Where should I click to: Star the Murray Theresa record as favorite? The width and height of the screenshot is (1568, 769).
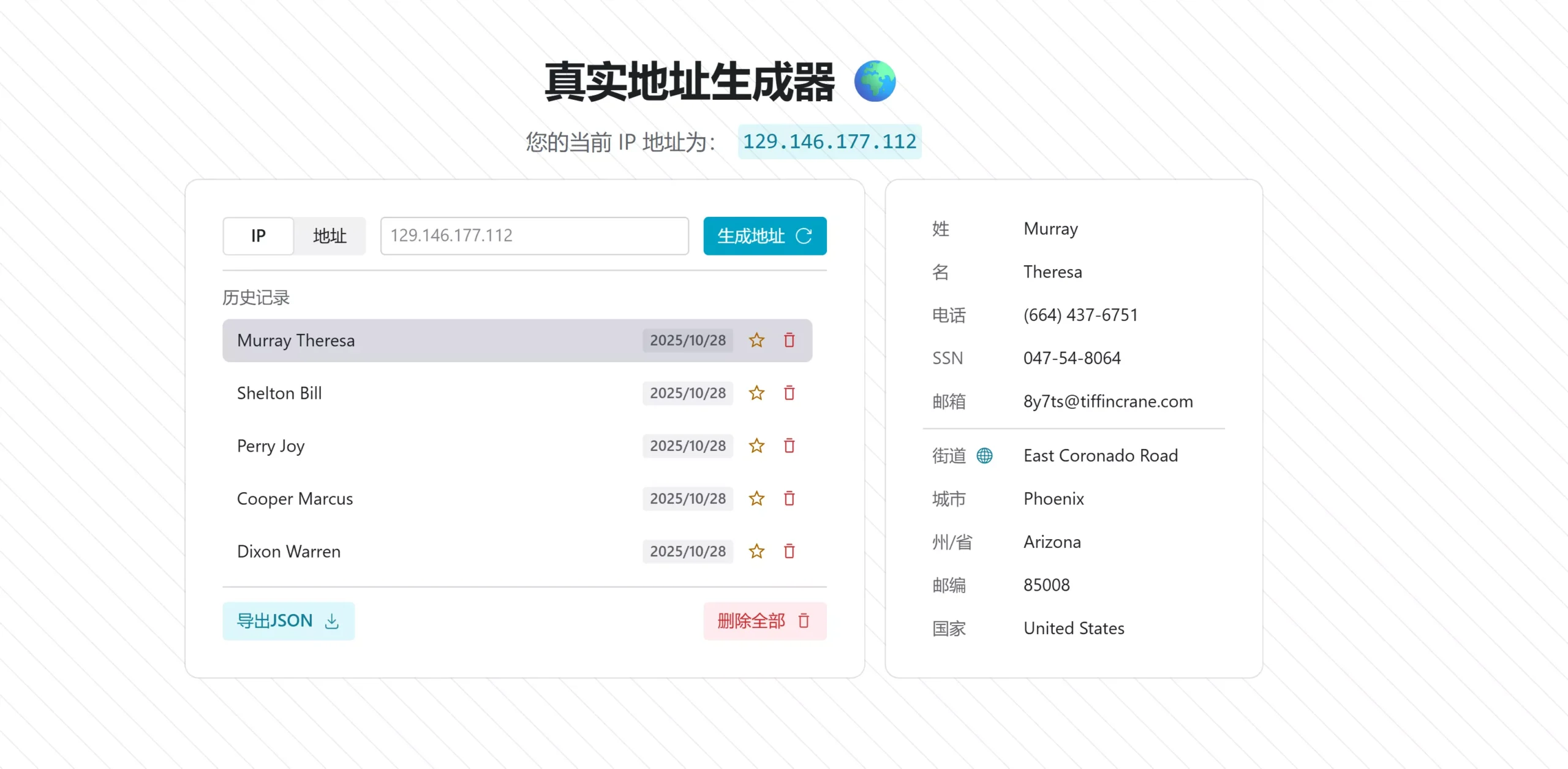pos(756,341)
